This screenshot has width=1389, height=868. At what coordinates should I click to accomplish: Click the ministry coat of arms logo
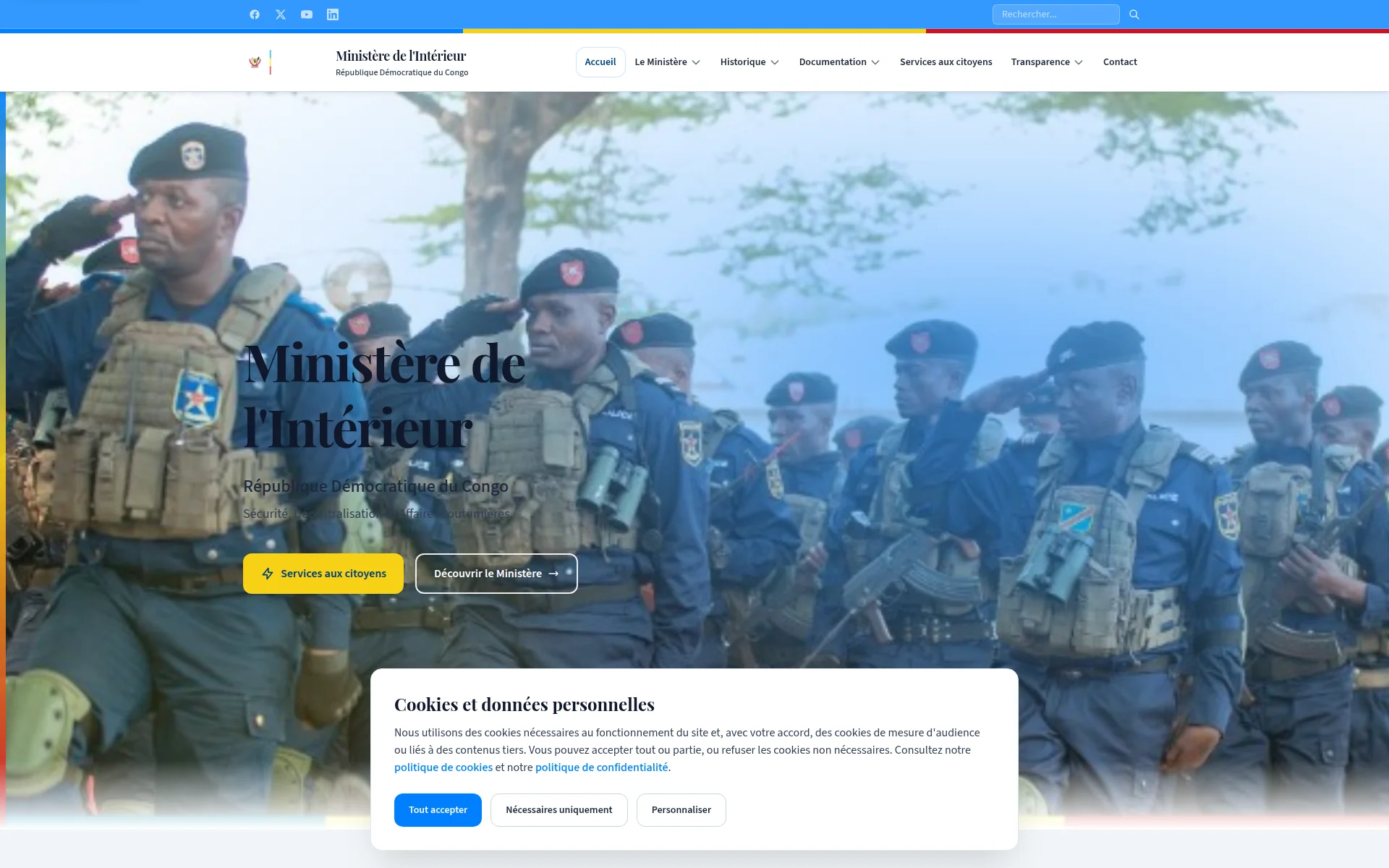pyautogui.click(x=255, y=62)
